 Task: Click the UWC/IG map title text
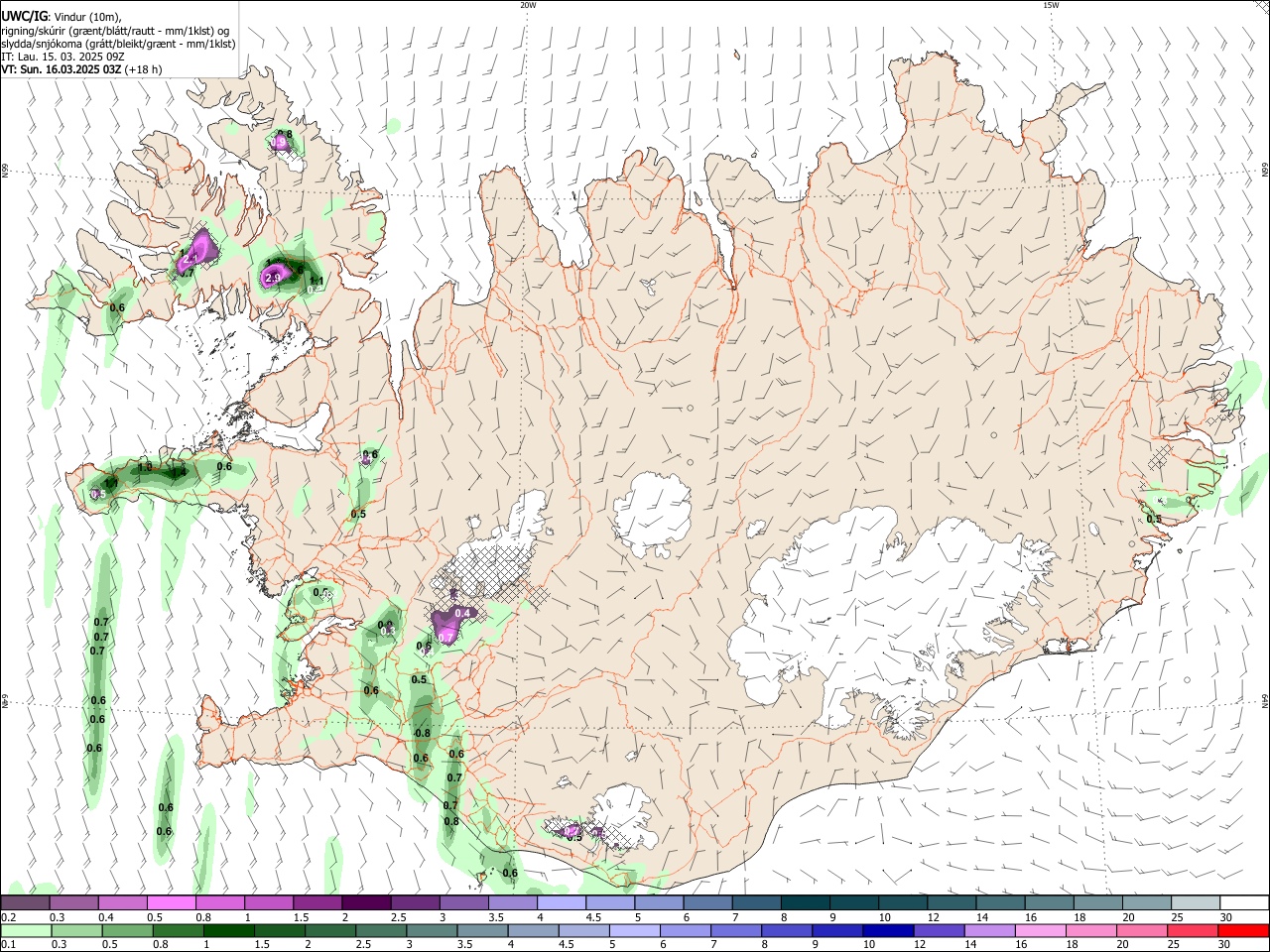coord(24,16)
